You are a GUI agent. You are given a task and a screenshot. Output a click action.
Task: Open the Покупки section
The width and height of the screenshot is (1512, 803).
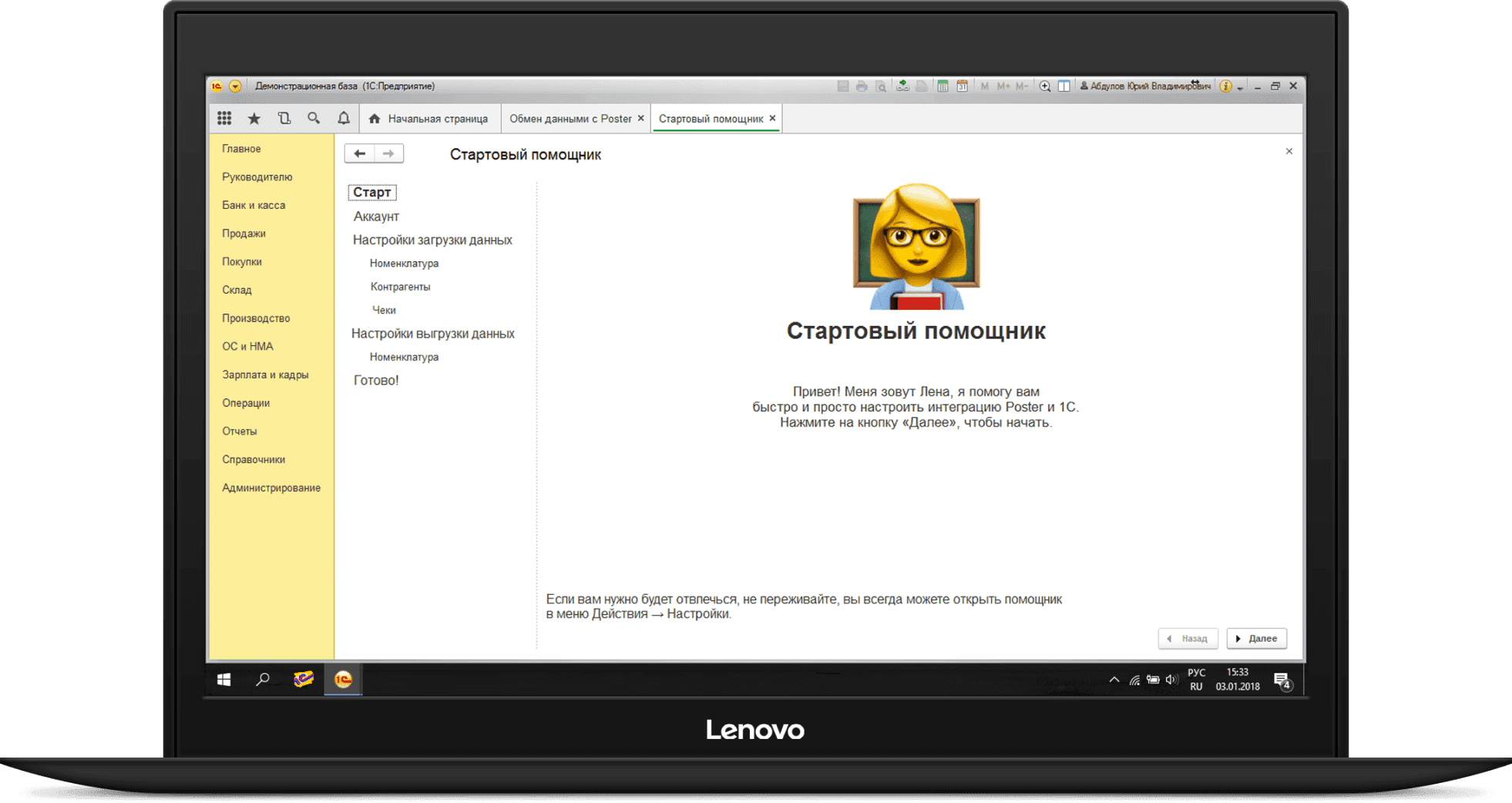coord(242,262)
